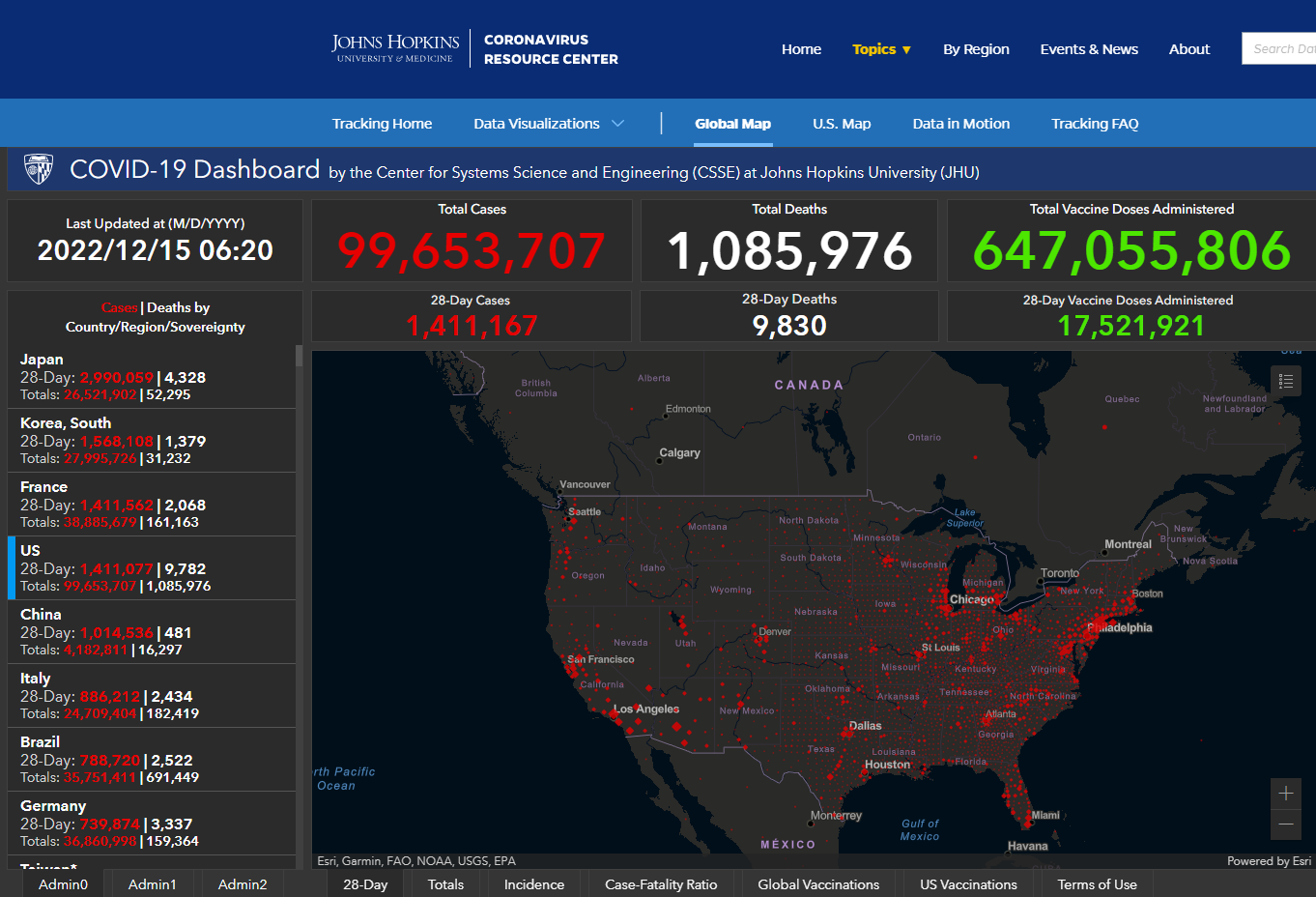Screen dimensions: 1316x897
Task: Select the US entry in the country list
Action: coord(152,568)
